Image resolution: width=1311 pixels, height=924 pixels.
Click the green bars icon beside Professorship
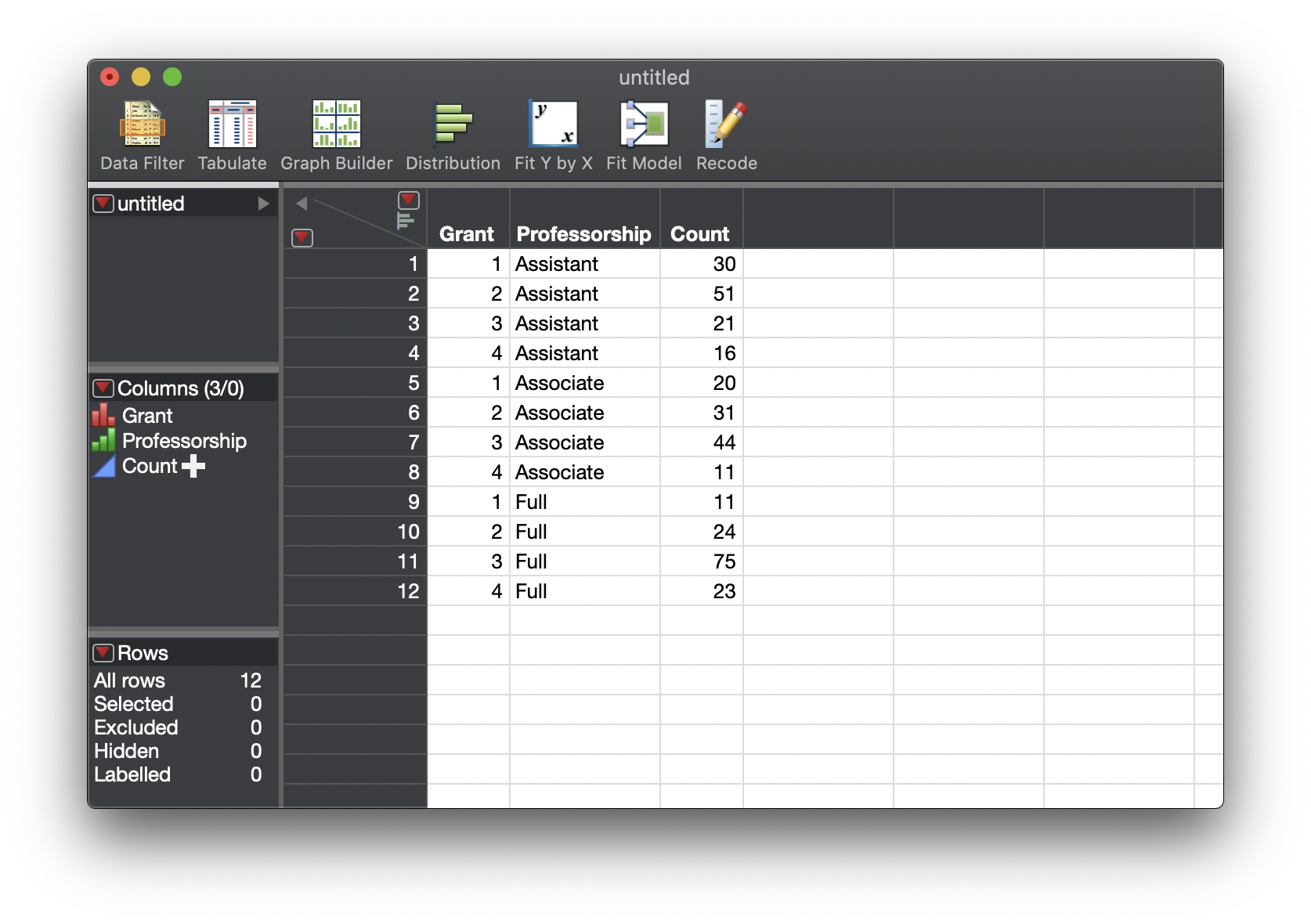point(103,441)
